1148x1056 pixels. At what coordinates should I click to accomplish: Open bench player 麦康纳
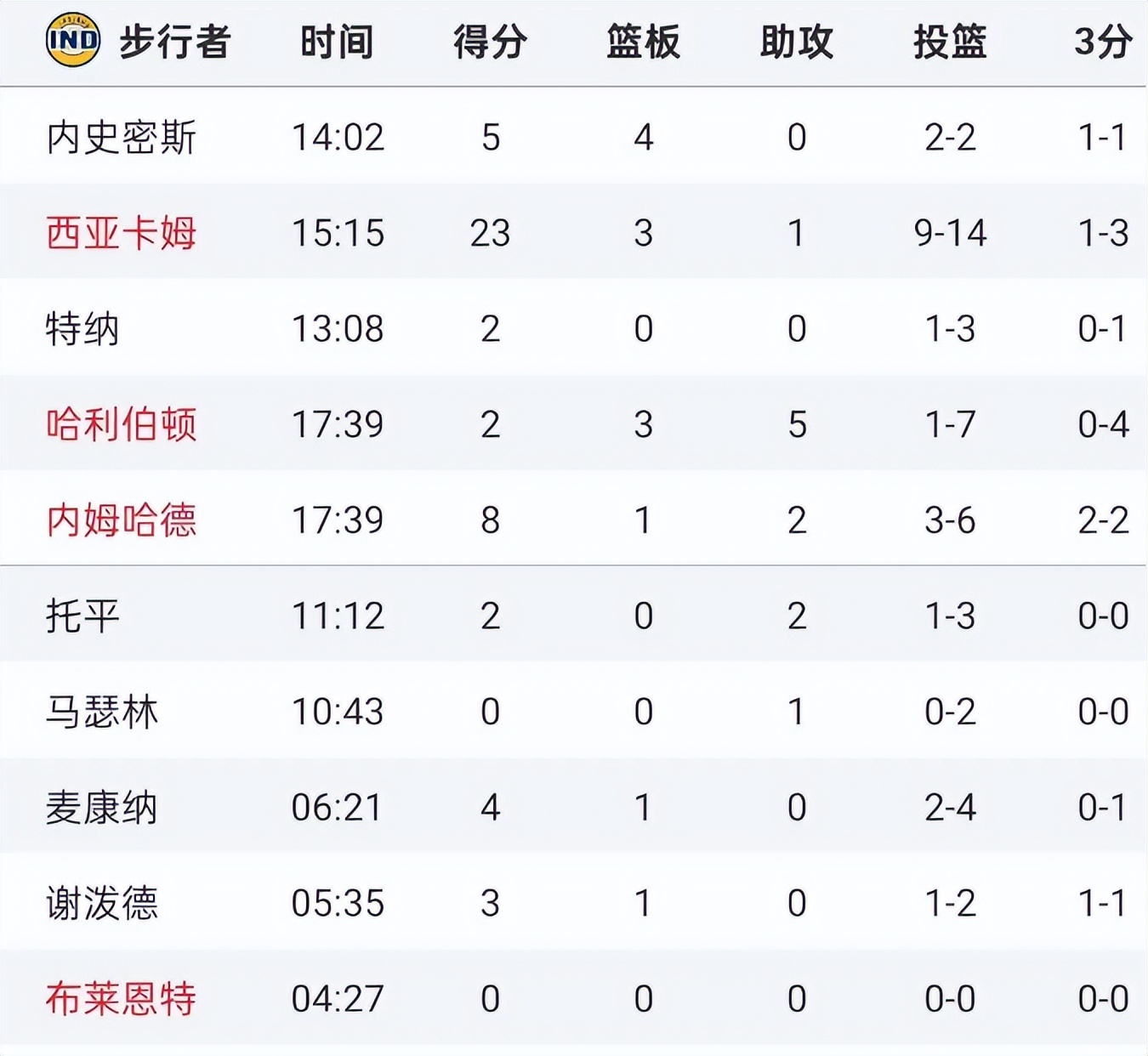102,807
